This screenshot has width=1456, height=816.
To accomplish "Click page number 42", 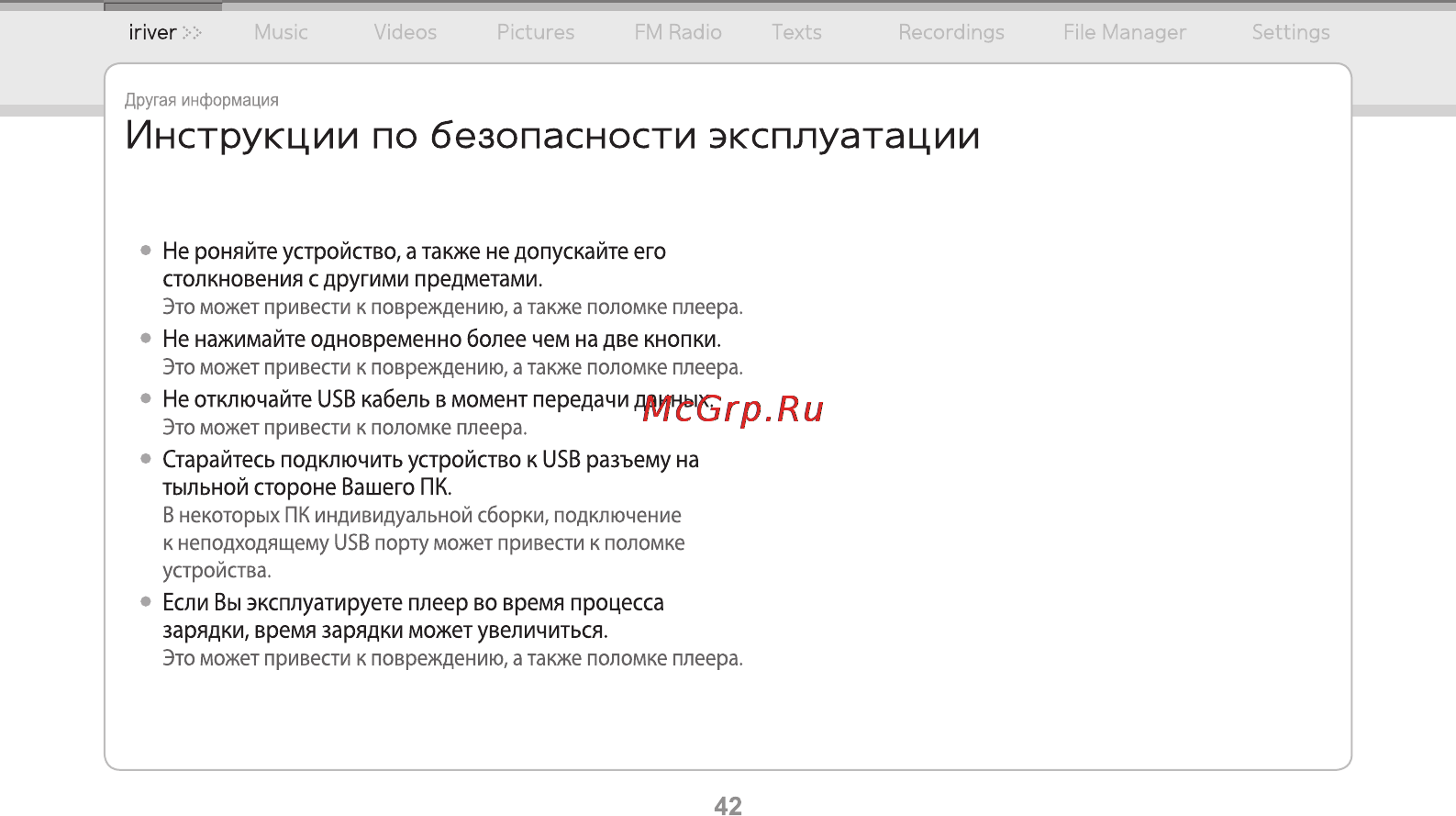I will tap(728, 806).
